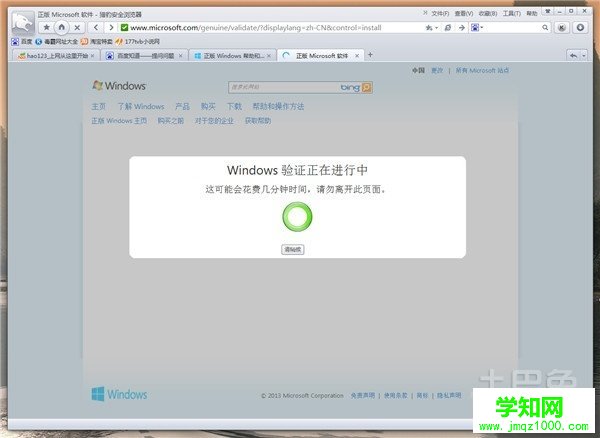Navigate back with the left arrow

click(96, 28)
